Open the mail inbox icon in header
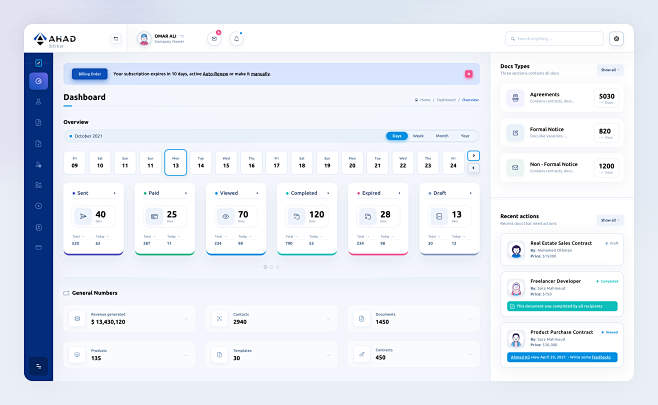Screen dimensions: 658x405 pyautogui.click(x=213, y=39)
